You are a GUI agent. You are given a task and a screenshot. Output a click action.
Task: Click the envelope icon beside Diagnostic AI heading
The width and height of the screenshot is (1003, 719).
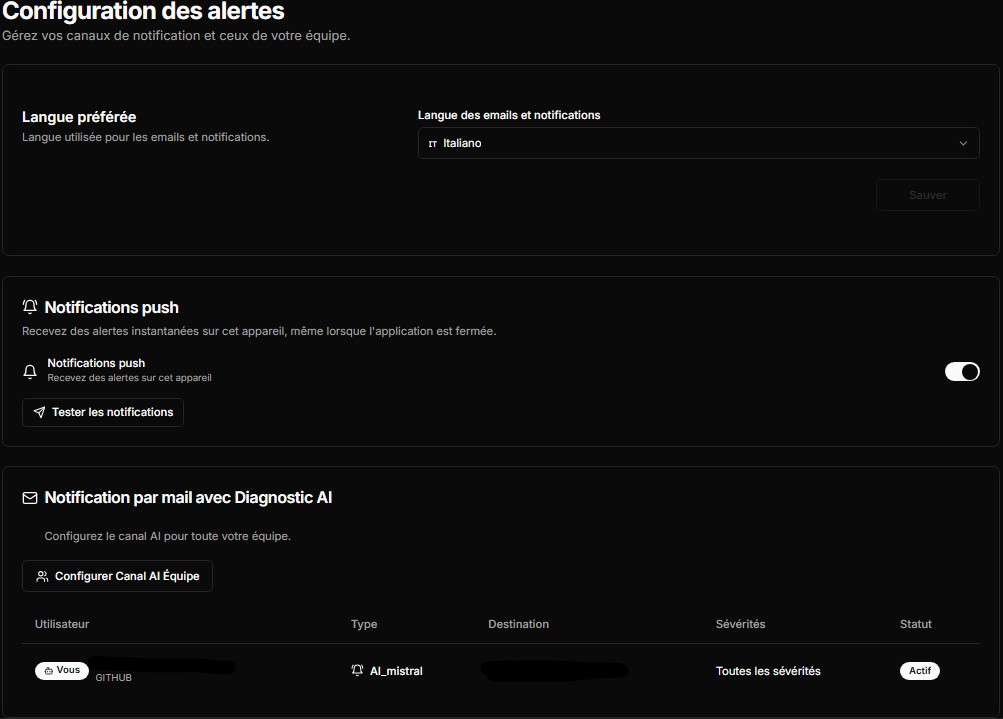click(30, 497)
